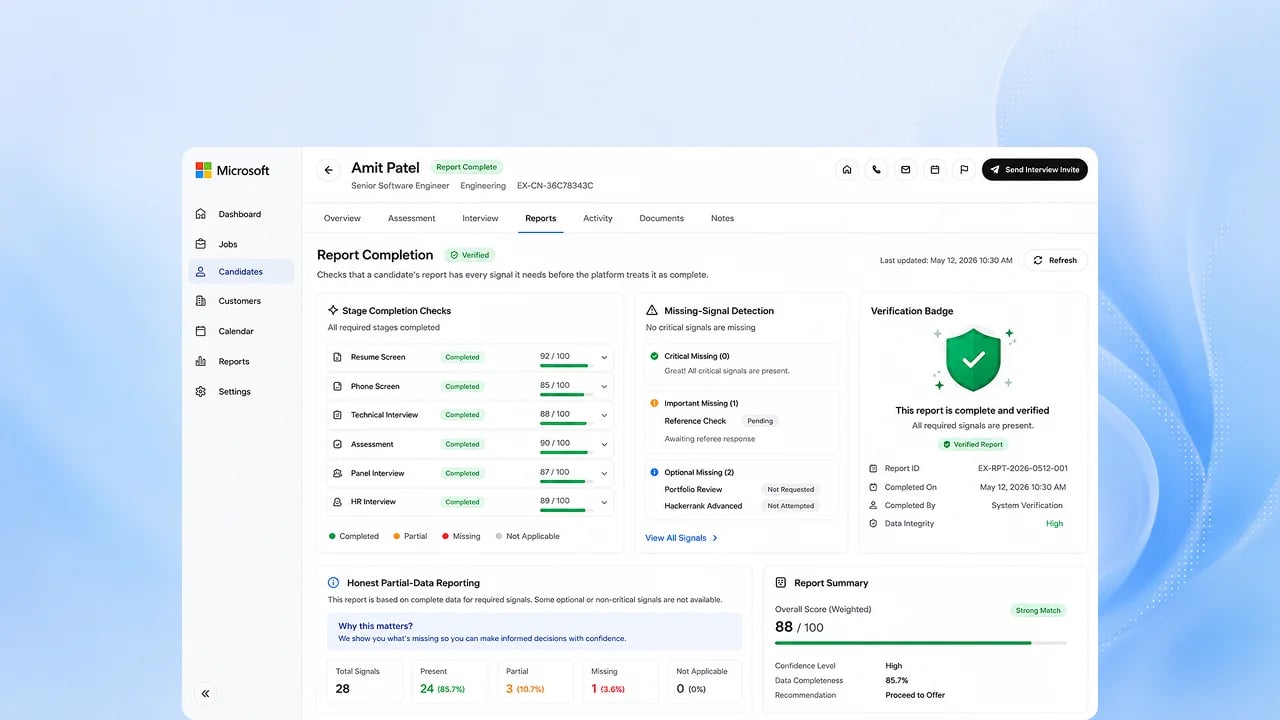Click the candidate ID EX-CN-36C78343C
The image size is (1280, 720).
[x=555, y=186]
